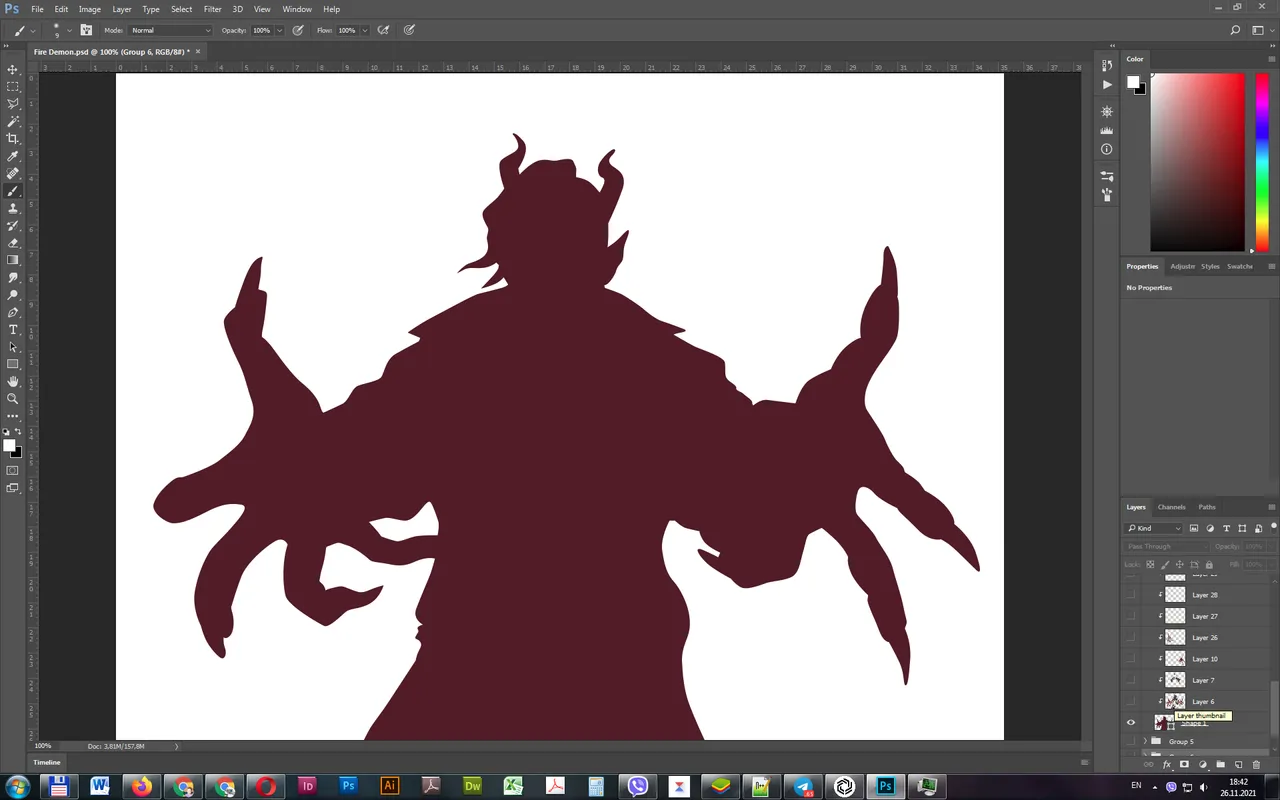Viewport: 1280px width, 800px height.
Task: Click the Delete layer trash icon
Action: pyautogui.click(x=1256, y=765)
